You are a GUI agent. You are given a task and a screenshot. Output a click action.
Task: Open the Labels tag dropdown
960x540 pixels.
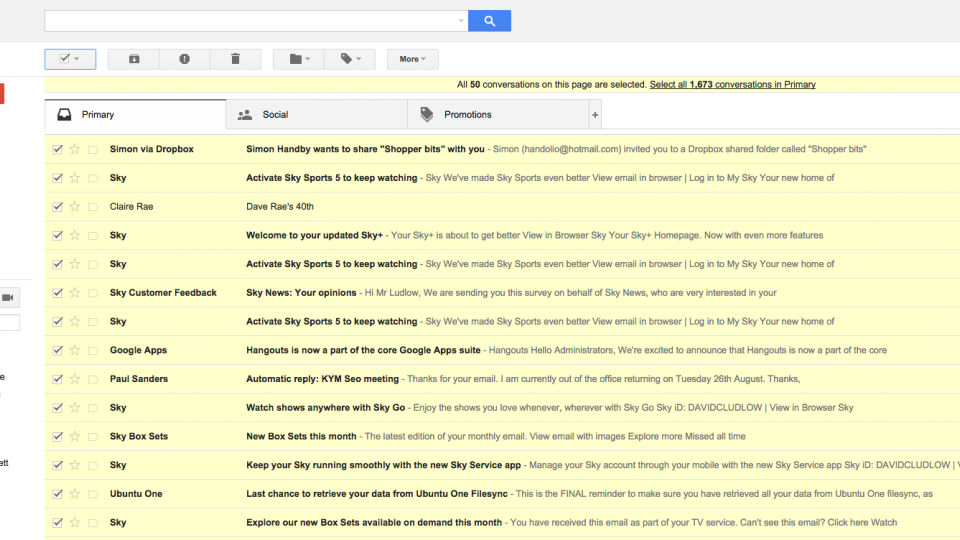pos(350,59)
